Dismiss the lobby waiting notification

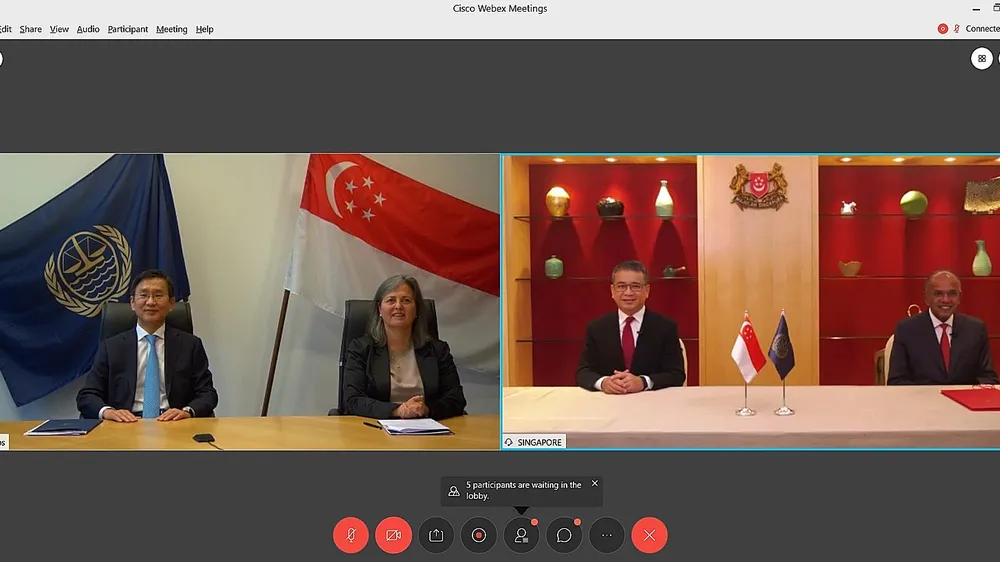pos(595,484)
